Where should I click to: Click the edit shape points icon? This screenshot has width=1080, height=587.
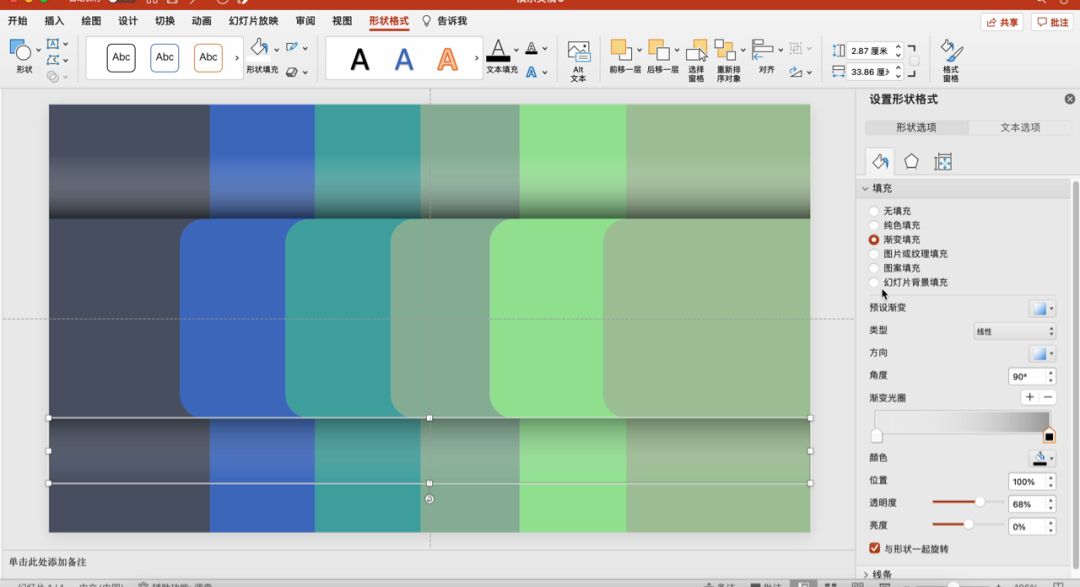pyautogui.click(x=53, y=61)
